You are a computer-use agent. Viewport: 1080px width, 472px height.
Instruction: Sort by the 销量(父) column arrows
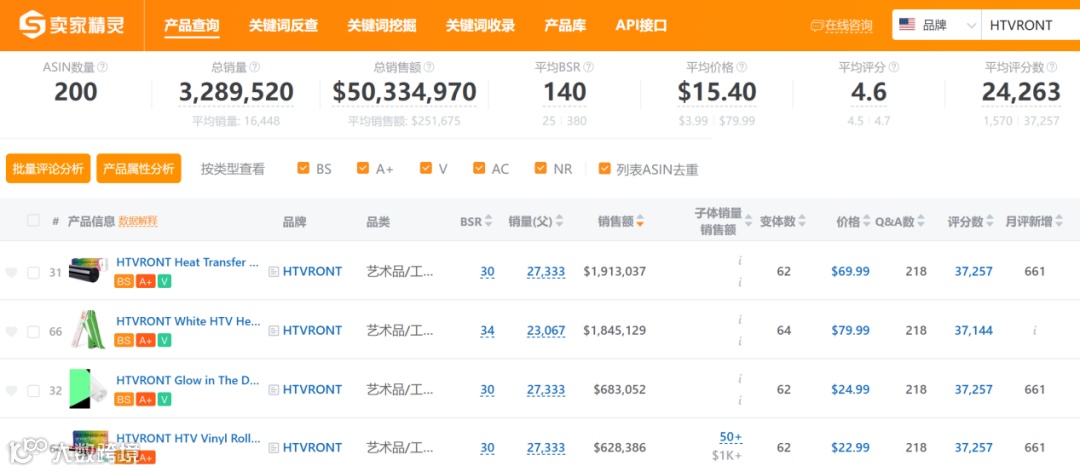(x=559, y=222)
